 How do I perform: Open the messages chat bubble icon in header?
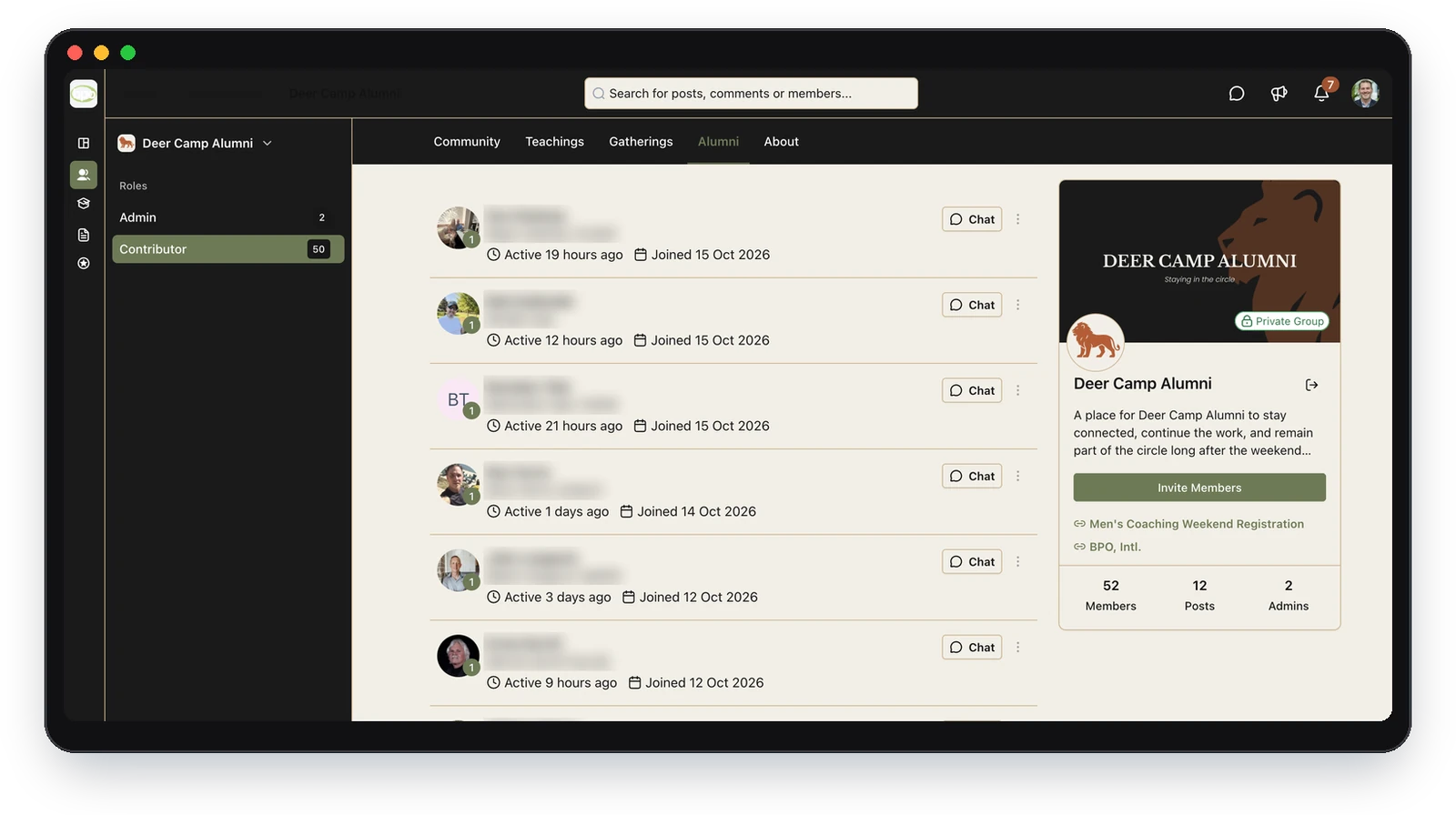(1236, 94)
